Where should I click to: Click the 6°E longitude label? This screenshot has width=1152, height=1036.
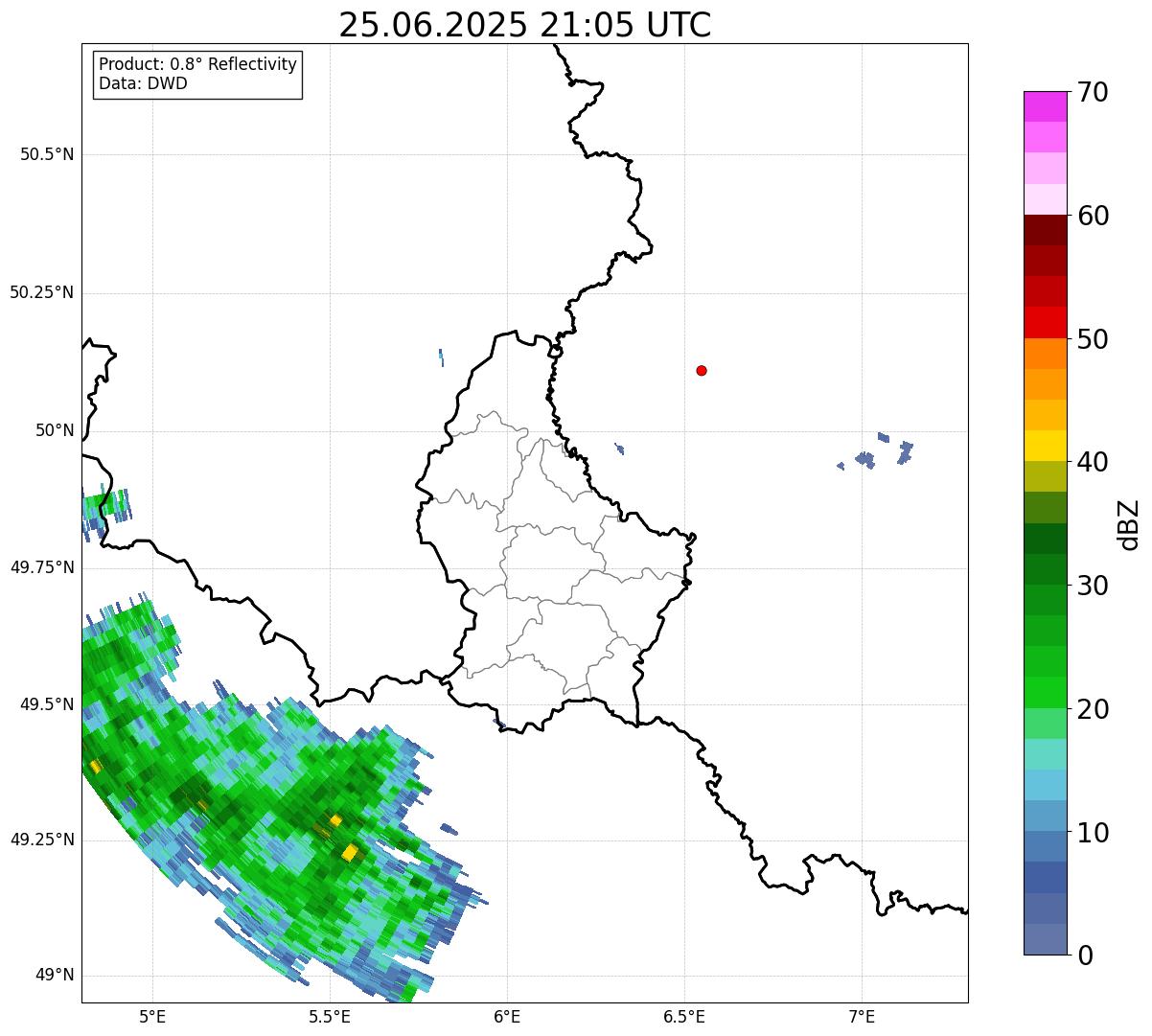point(507,1017)
